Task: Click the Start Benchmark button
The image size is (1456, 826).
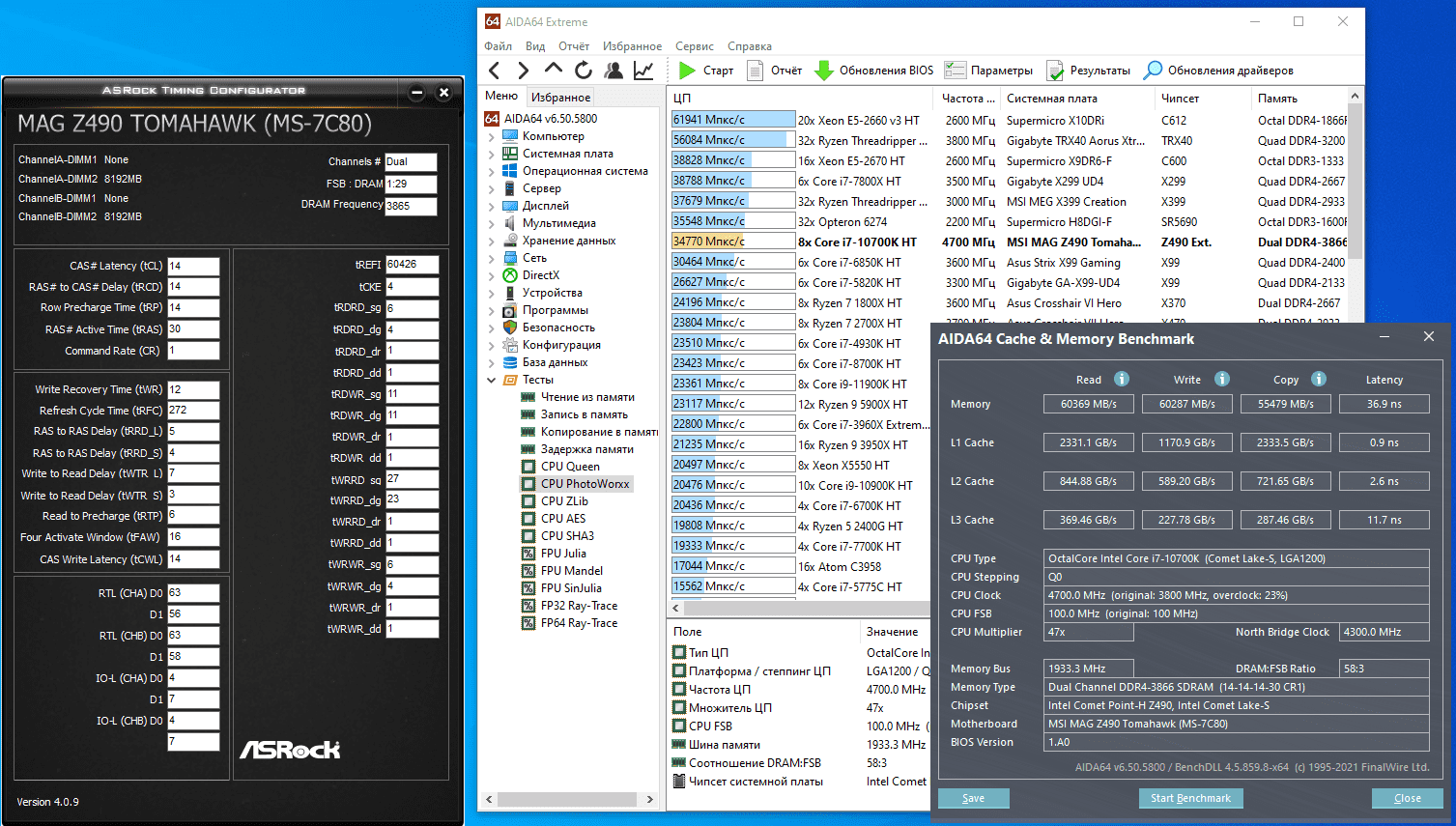Action: pos(1191,798)
